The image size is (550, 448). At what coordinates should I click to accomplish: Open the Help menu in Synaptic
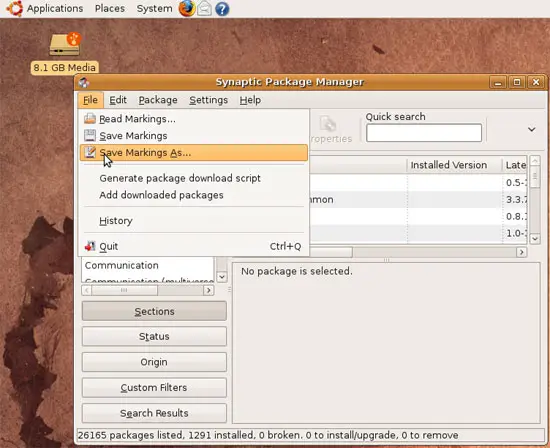[250, 100]
